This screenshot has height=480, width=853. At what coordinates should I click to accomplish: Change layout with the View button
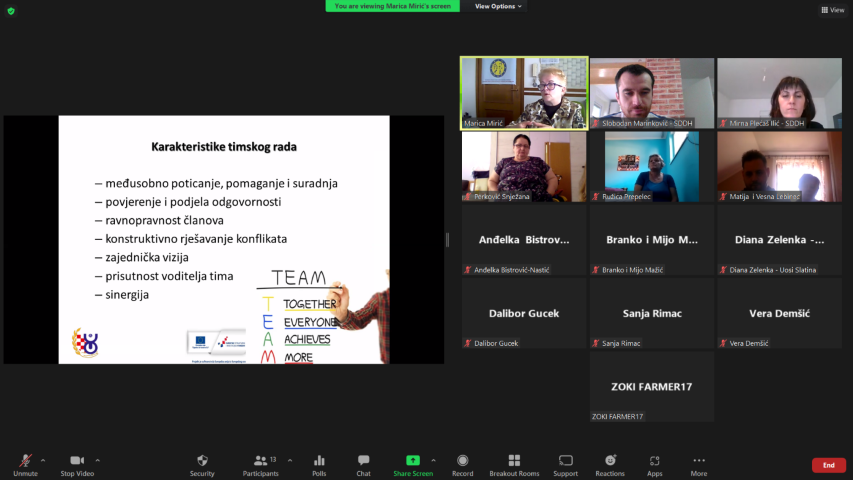[x=832, y=10]
